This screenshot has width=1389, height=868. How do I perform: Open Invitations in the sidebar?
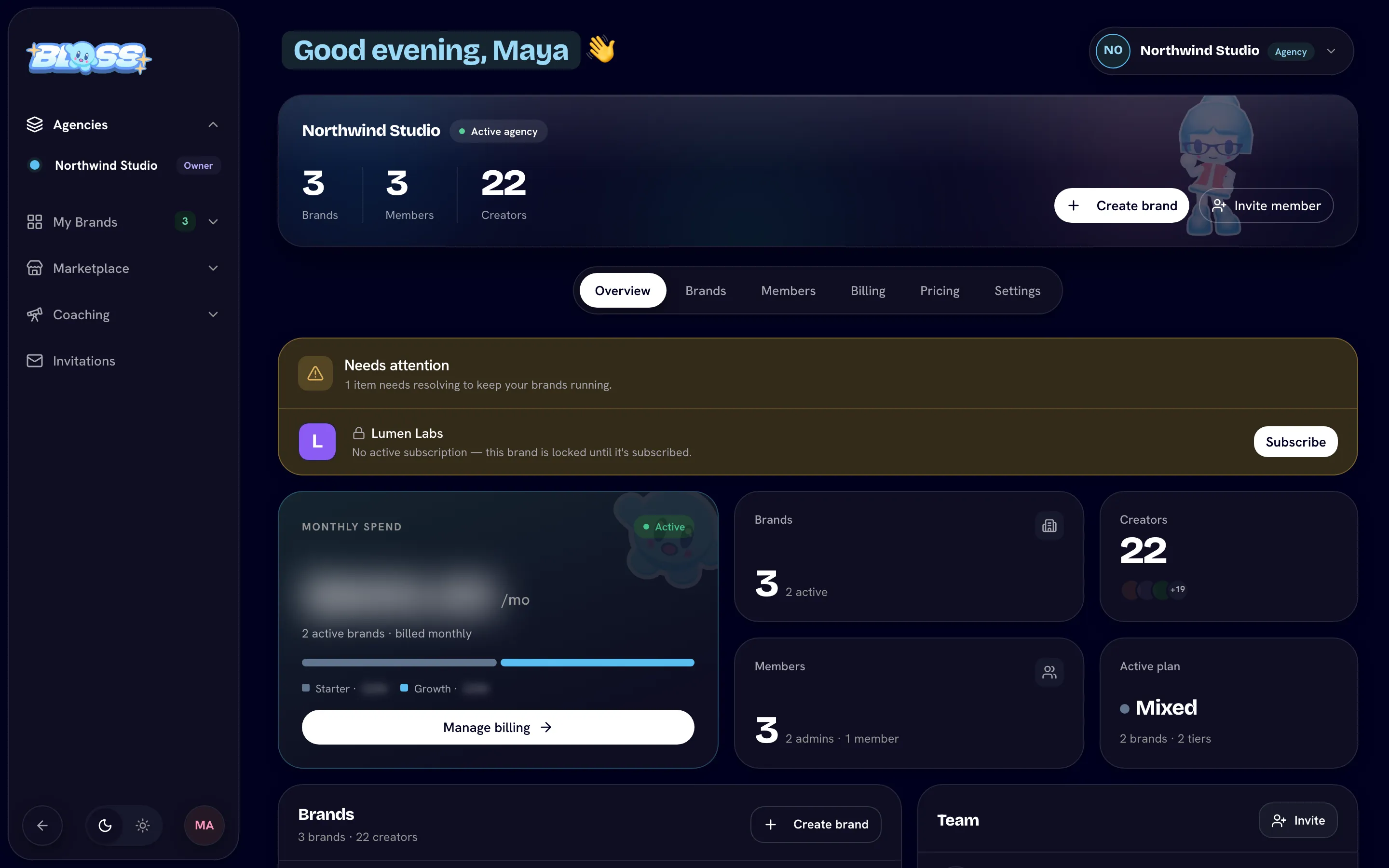pos(123,361)
